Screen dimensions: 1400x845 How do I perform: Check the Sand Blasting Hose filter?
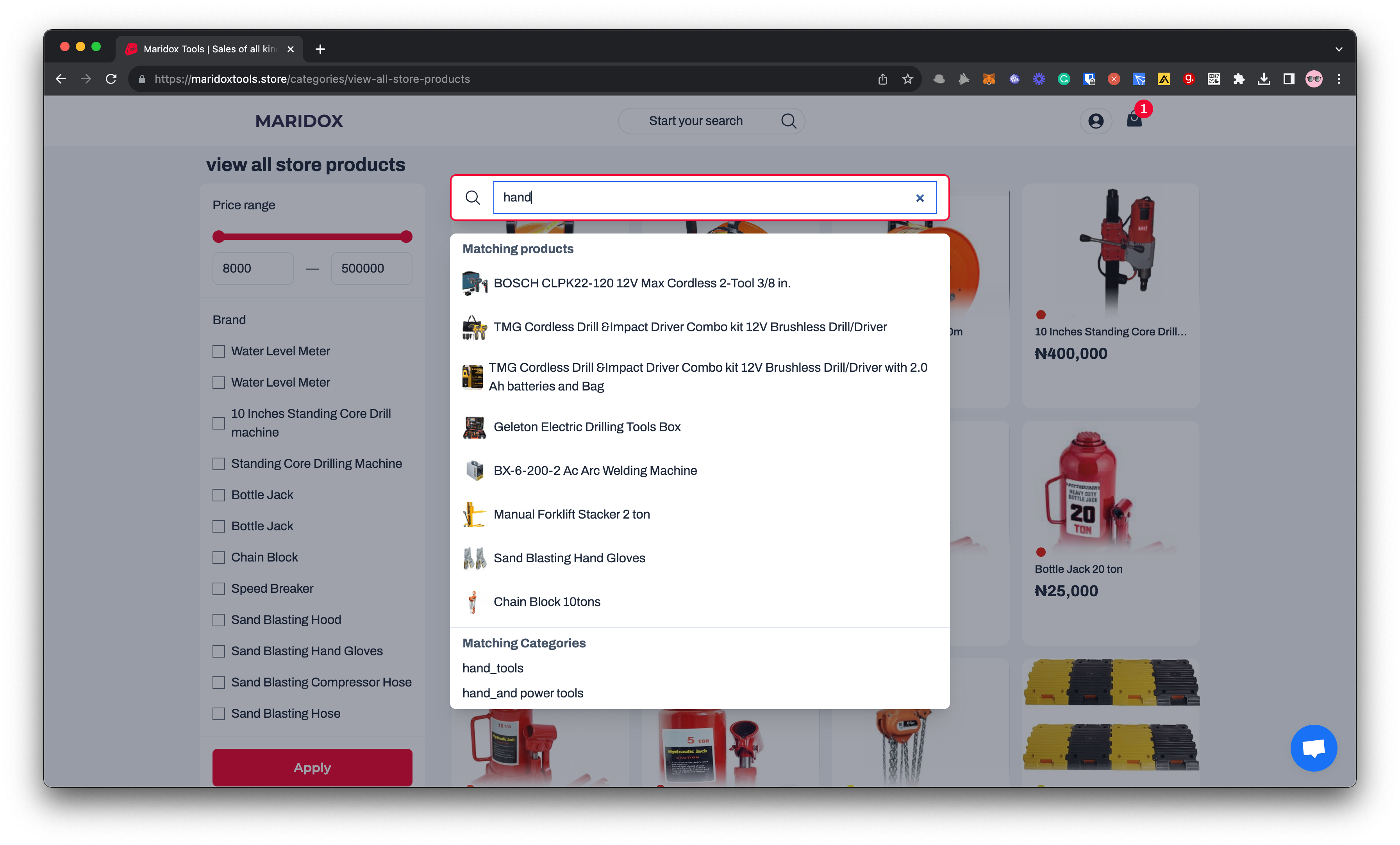click(219, 714)
